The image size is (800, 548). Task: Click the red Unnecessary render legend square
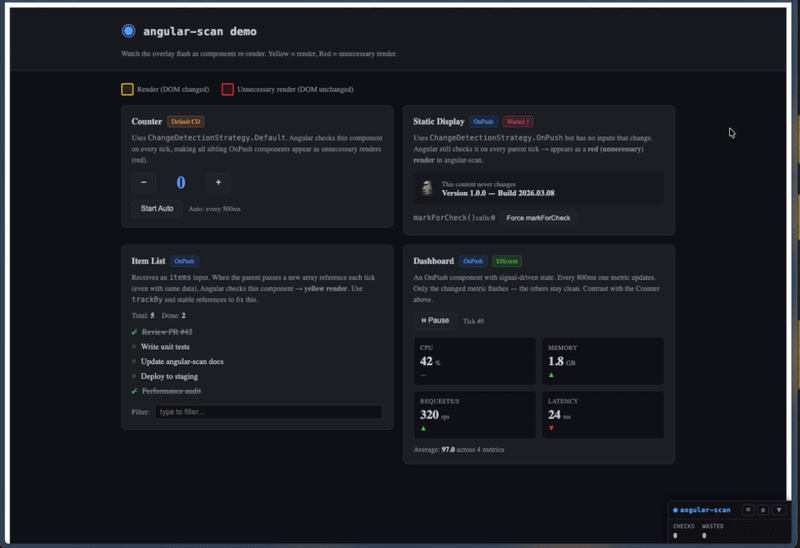click(x=228, y=89)
